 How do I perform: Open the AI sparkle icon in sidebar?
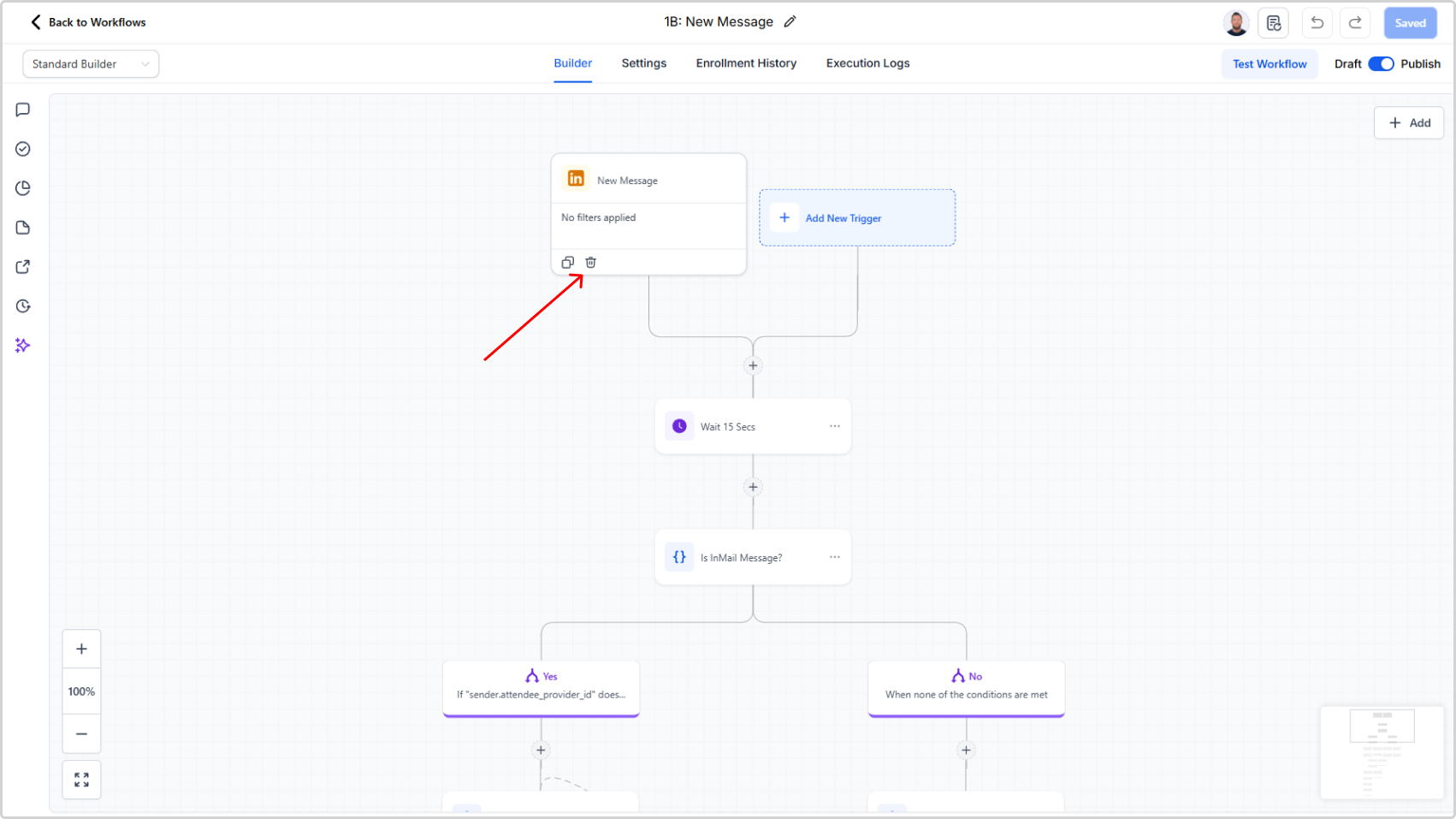point(23,346)
